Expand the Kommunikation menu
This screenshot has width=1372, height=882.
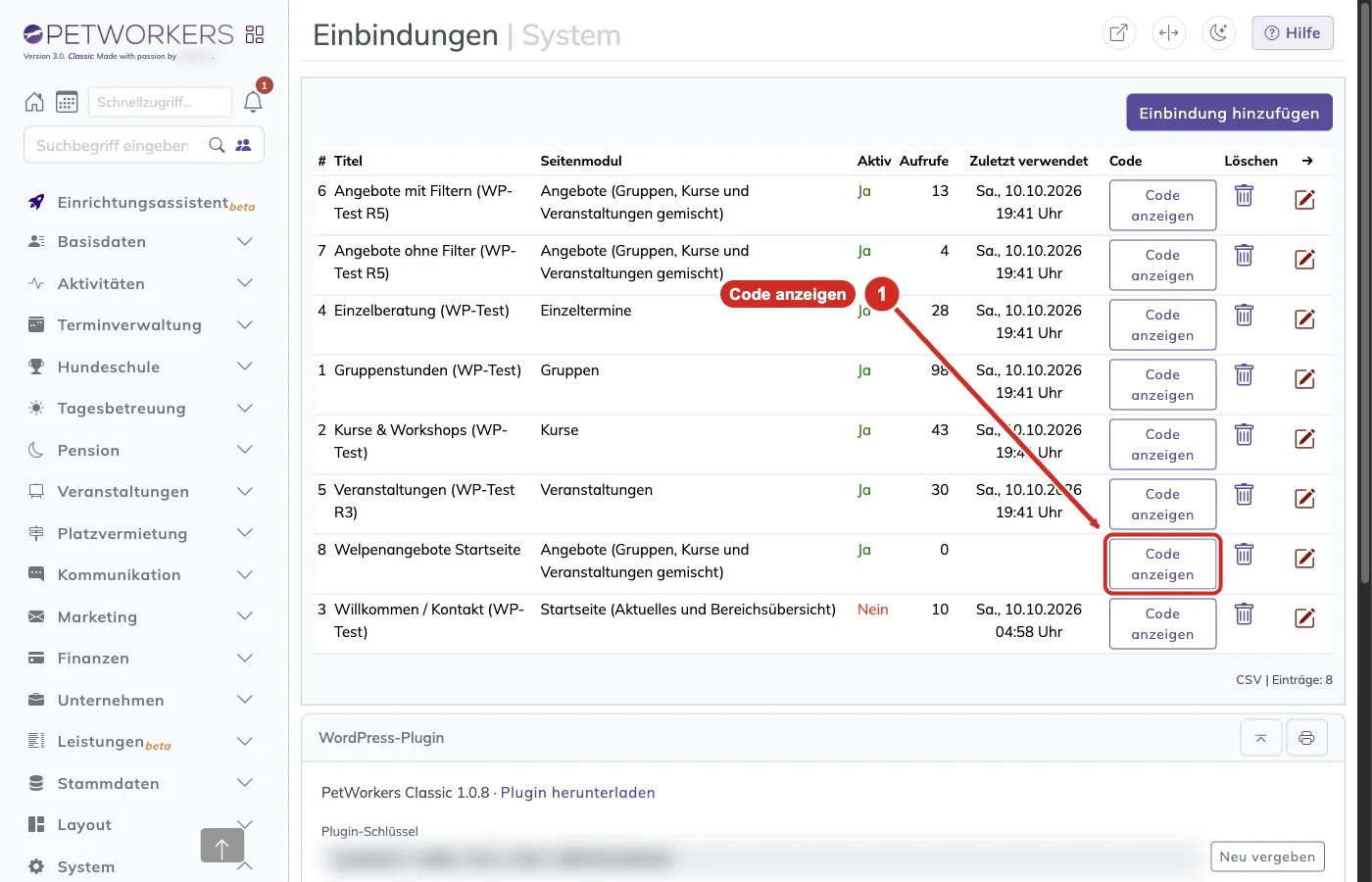pos(141,575)
